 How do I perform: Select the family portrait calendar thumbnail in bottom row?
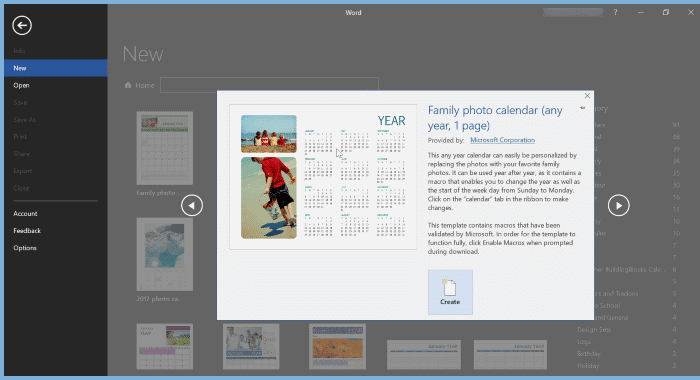[251, 347]
